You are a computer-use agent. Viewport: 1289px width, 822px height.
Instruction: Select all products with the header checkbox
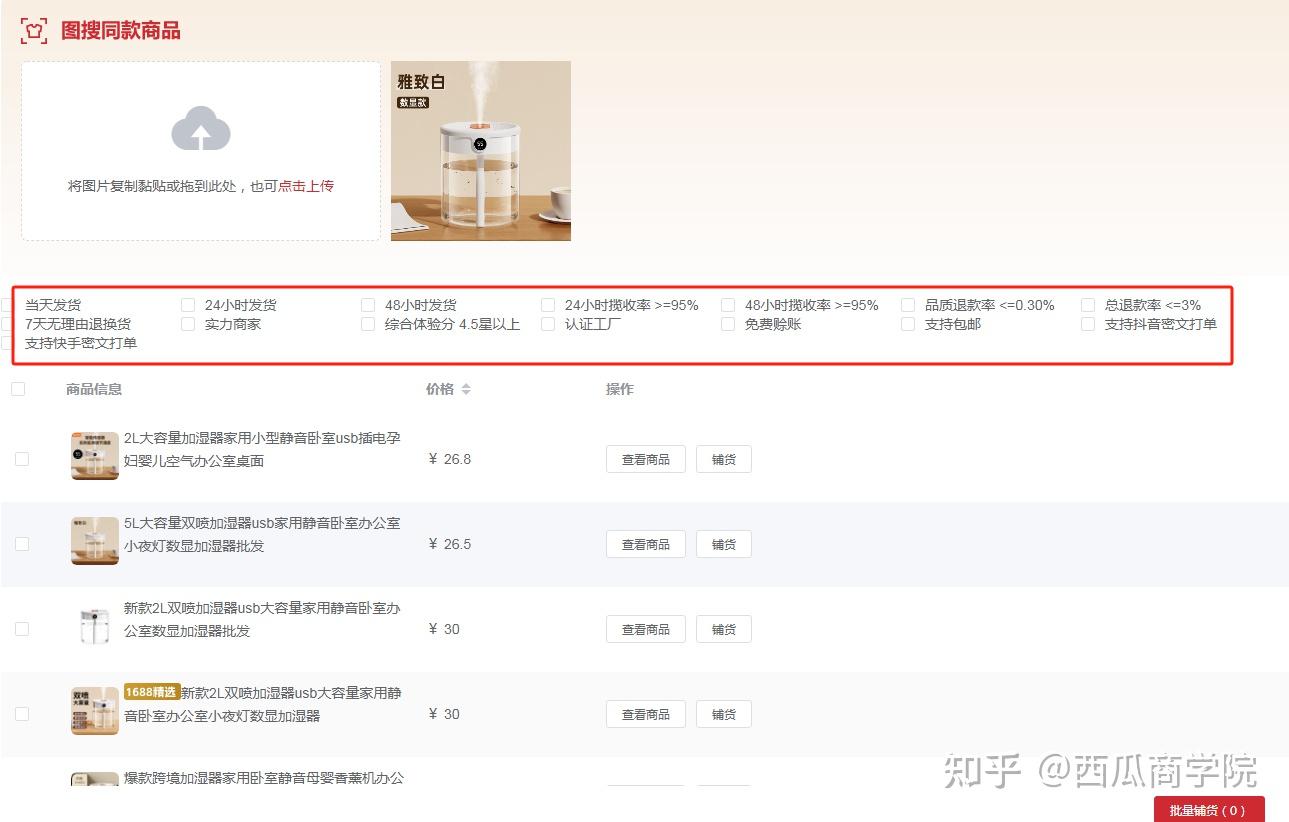pyautogui.click(x=18, y=388)
